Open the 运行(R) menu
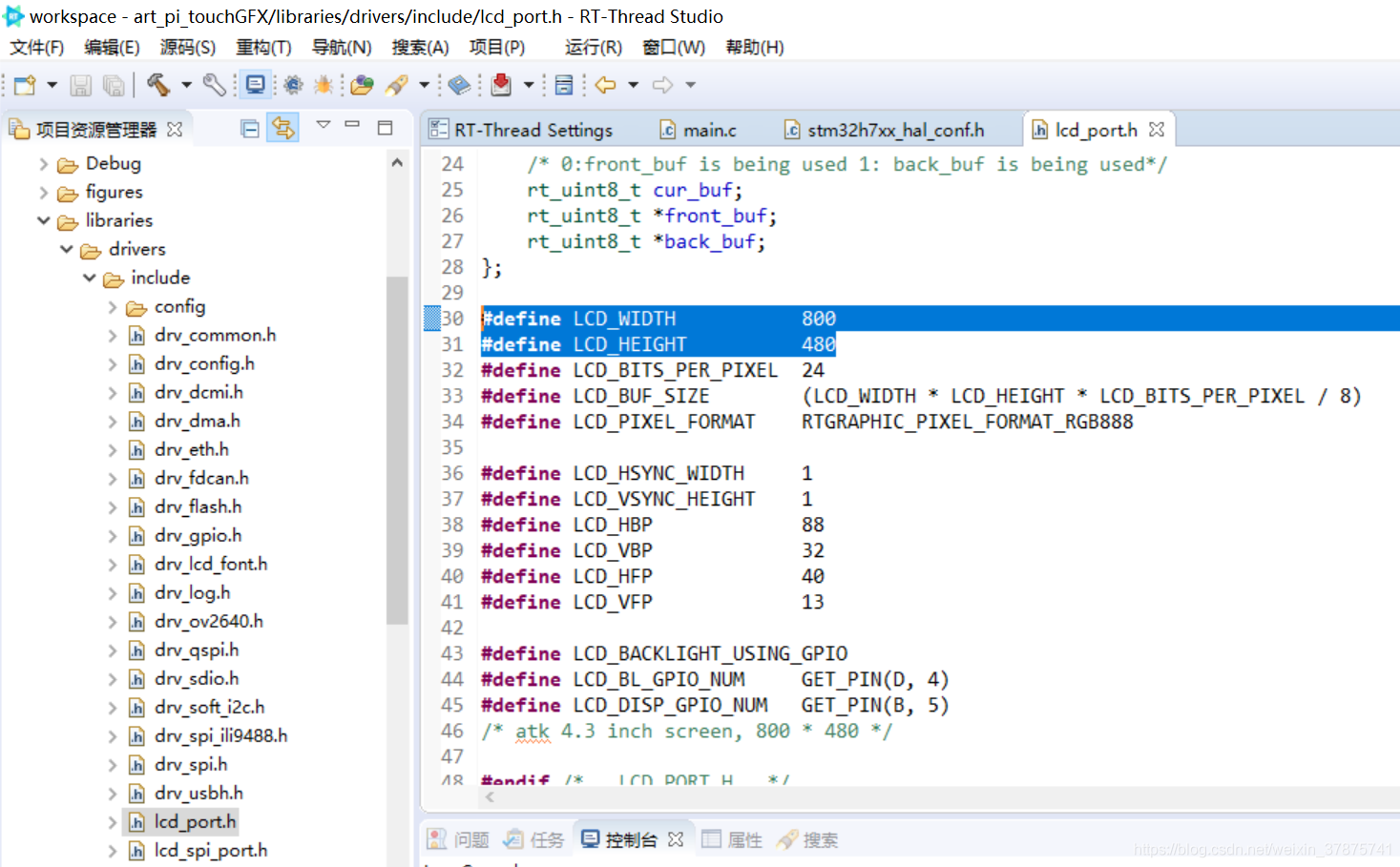 tap(593, 48)
